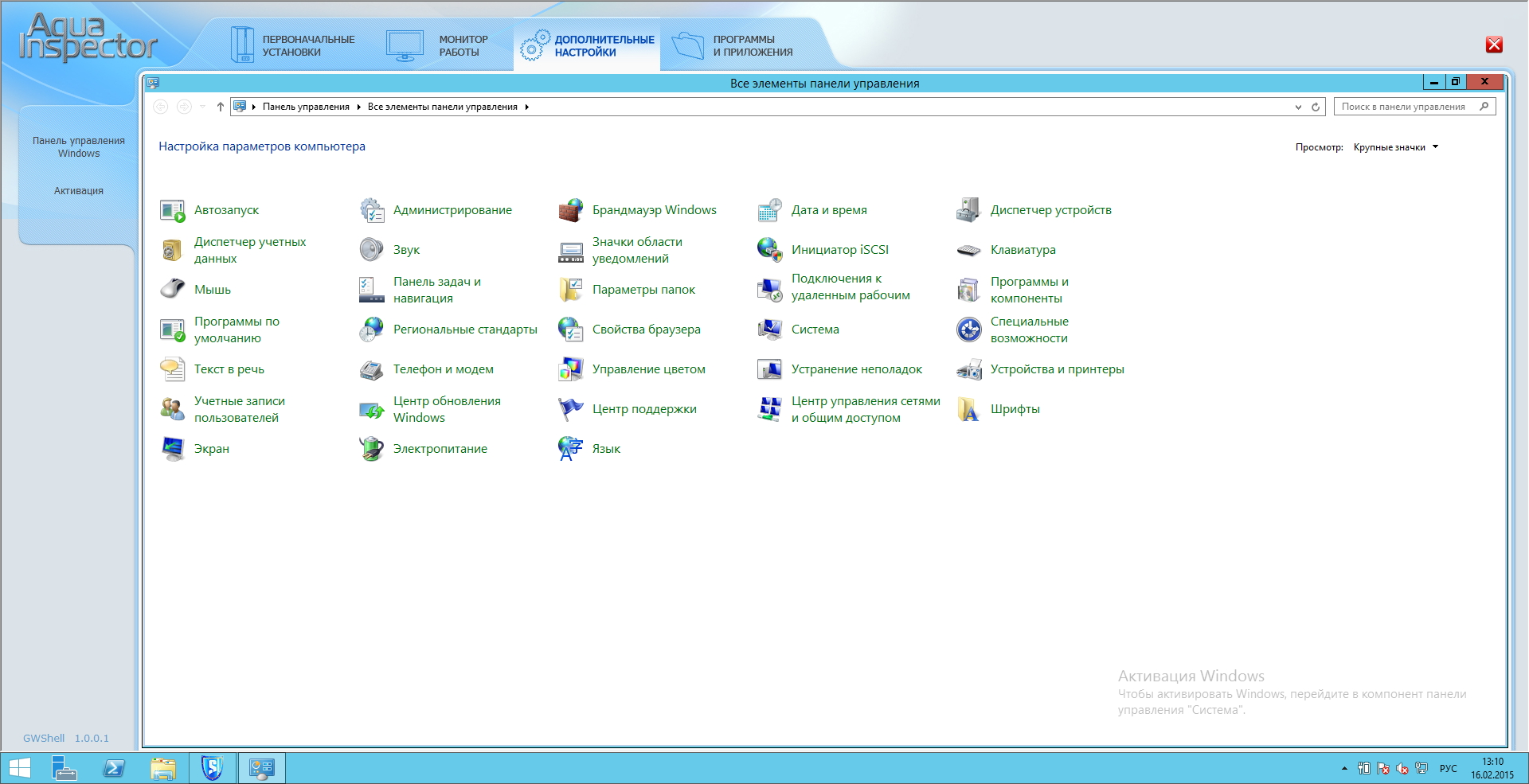Close Aqua Inspector with red X
The height and width of the screenshot is (784, 1529).
coord(1494,45)
